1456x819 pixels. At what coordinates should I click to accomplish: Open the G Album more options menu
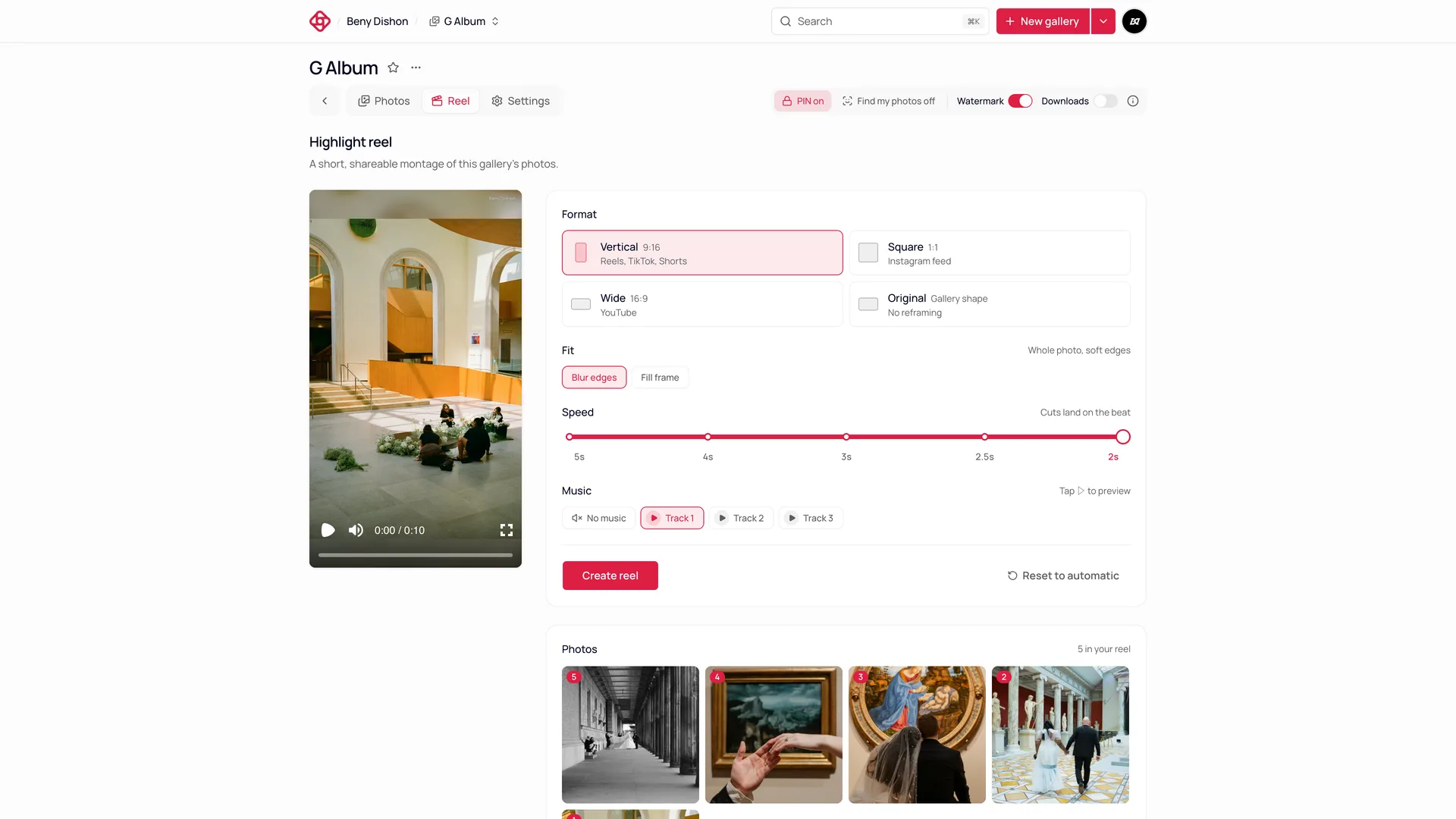pyautogui.click(x=416, y=67)
